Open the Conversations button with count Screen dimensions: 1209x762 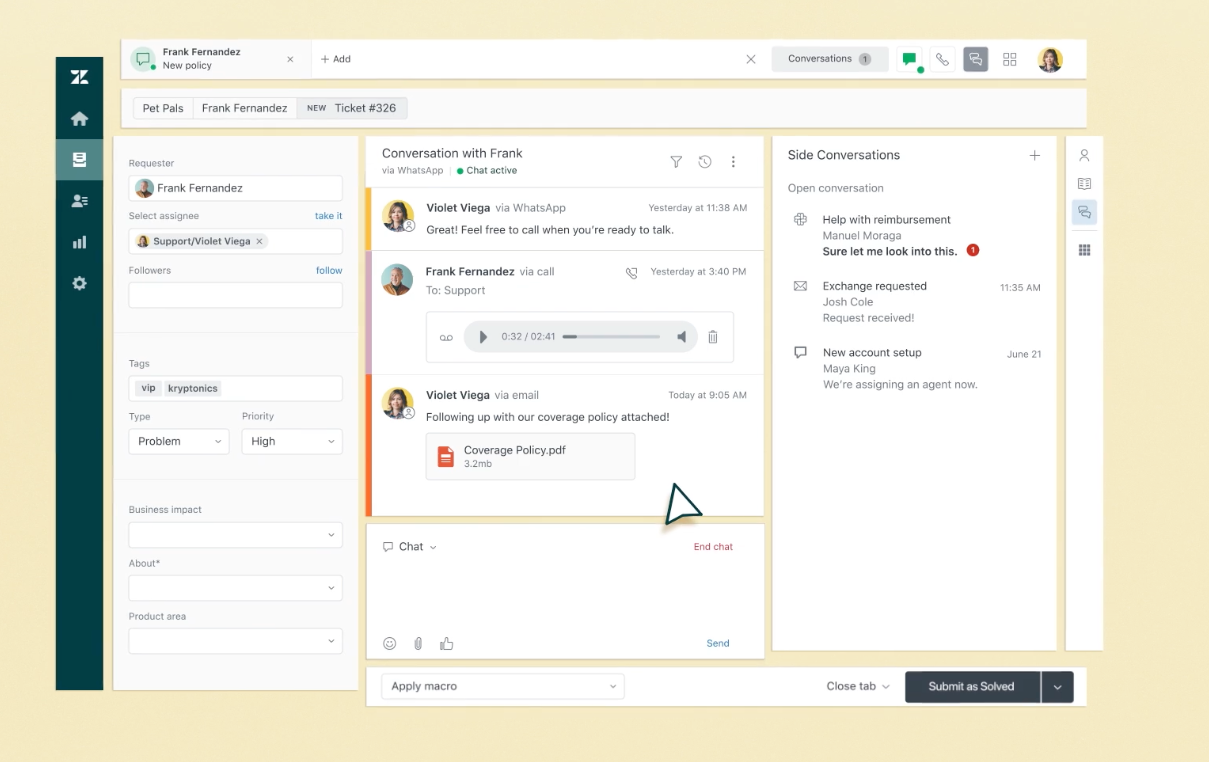[829, 59]
